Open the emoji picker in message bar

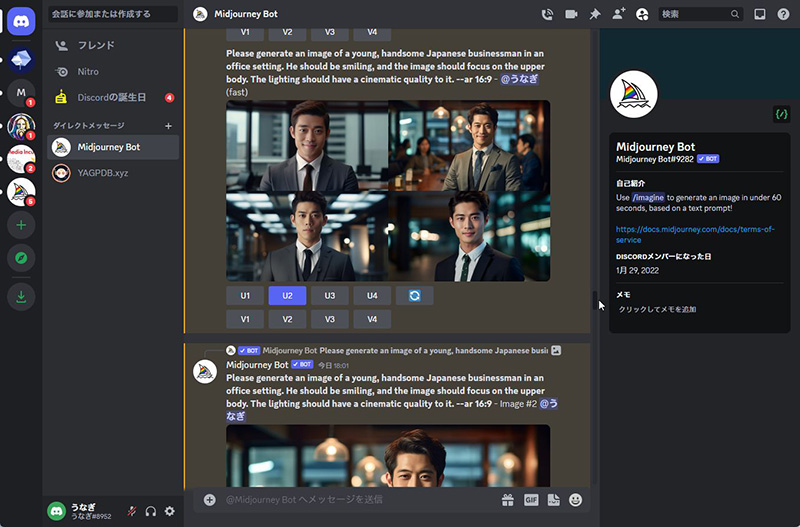(576, 499)
